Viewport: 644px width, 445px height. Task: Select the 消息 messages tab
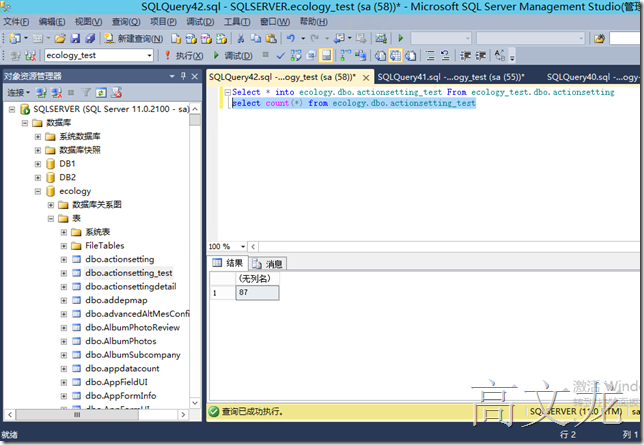(x=268, y=263)
